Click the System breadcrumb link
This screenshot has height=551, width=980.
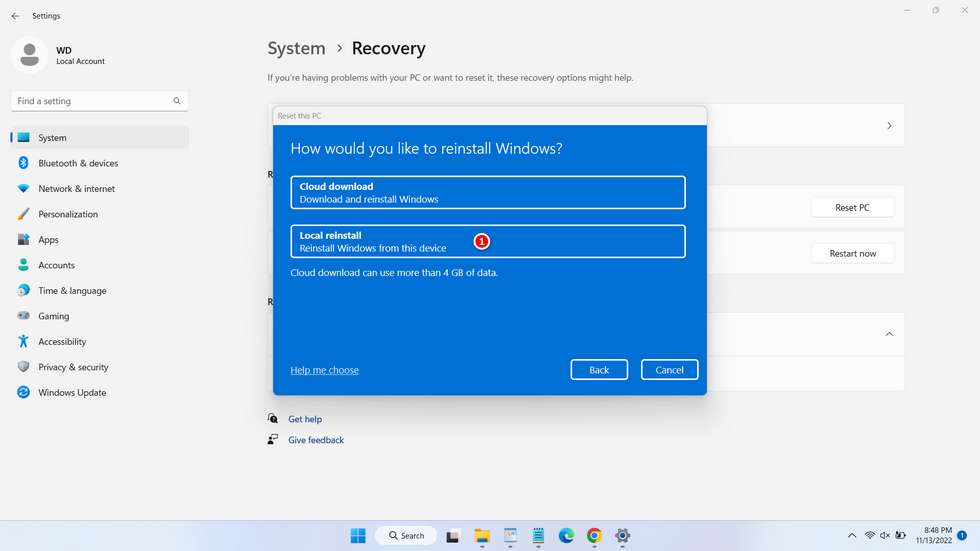[296, 48]
